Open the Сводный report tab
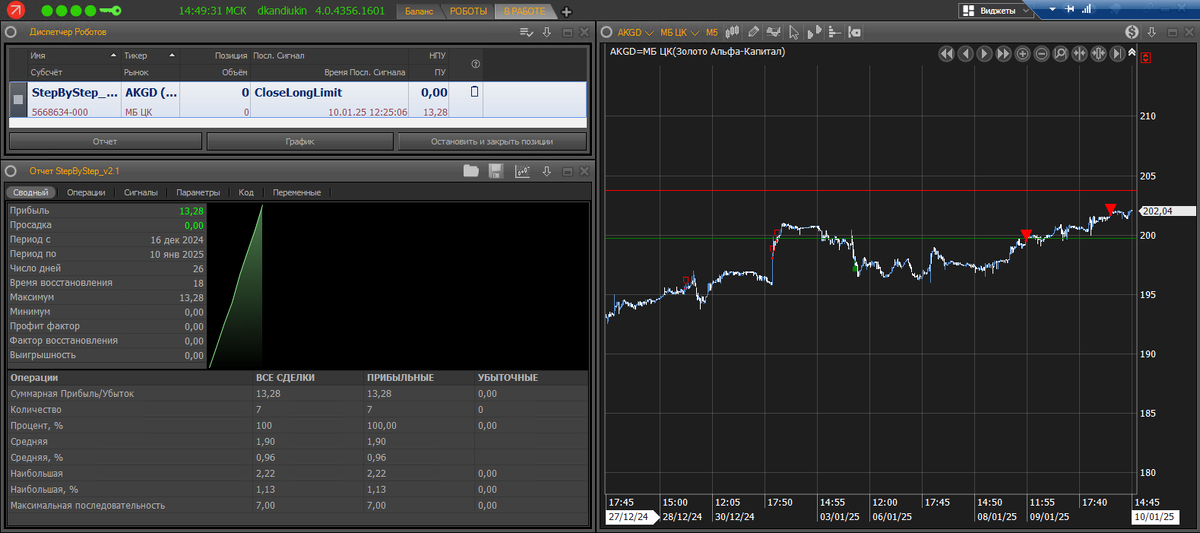This screenshot has height=533, width=1200. click(x=31, y=192)
